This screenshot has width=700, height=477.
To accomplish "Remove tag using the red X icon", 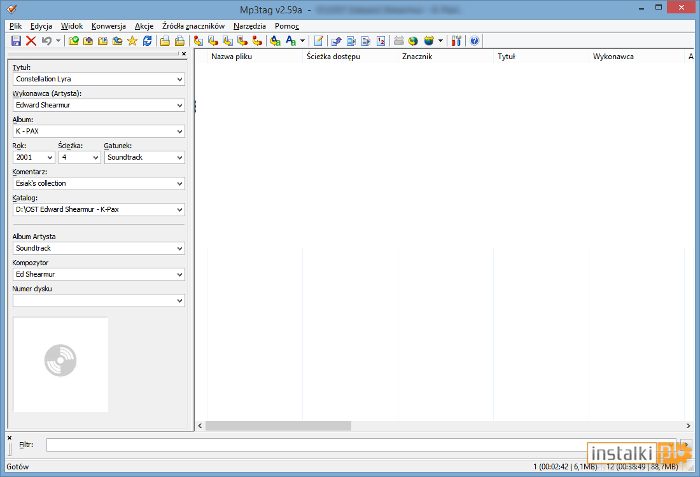I will click(31, 41).
